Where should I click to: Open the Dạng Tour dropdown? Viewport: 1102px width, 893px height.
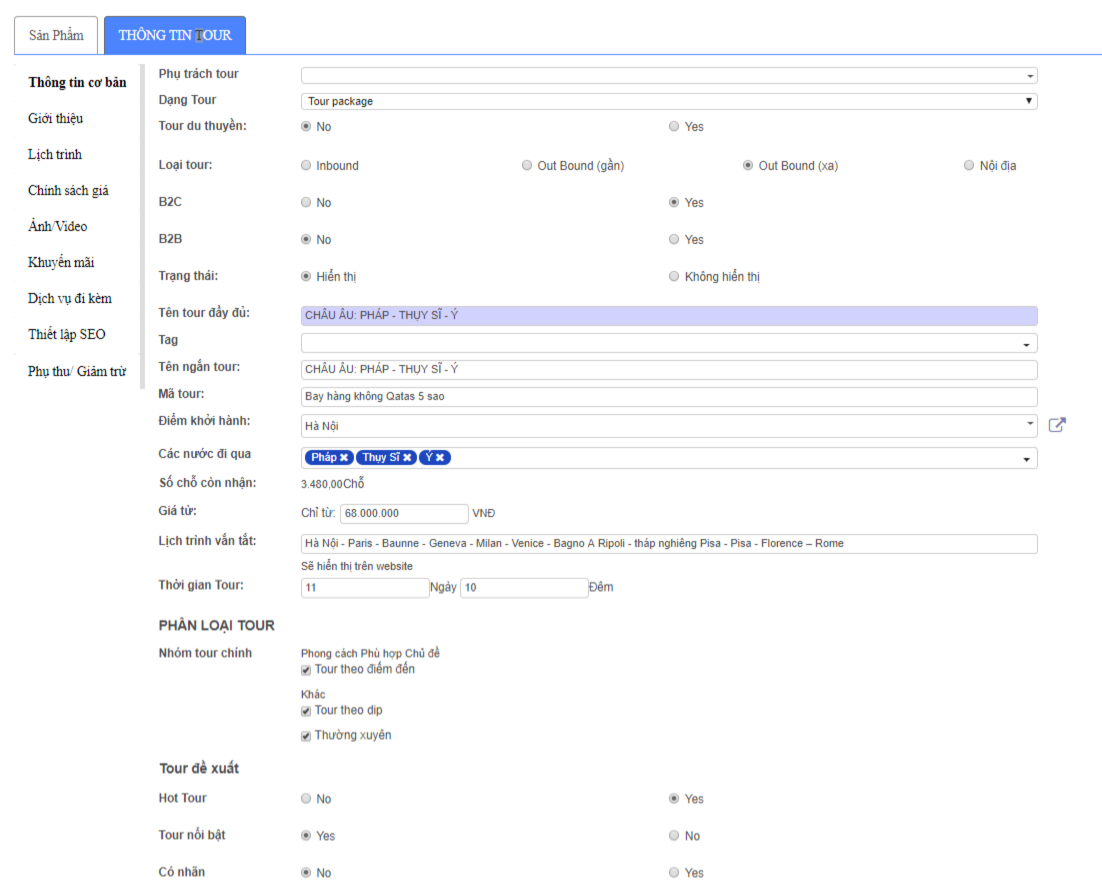669,101
